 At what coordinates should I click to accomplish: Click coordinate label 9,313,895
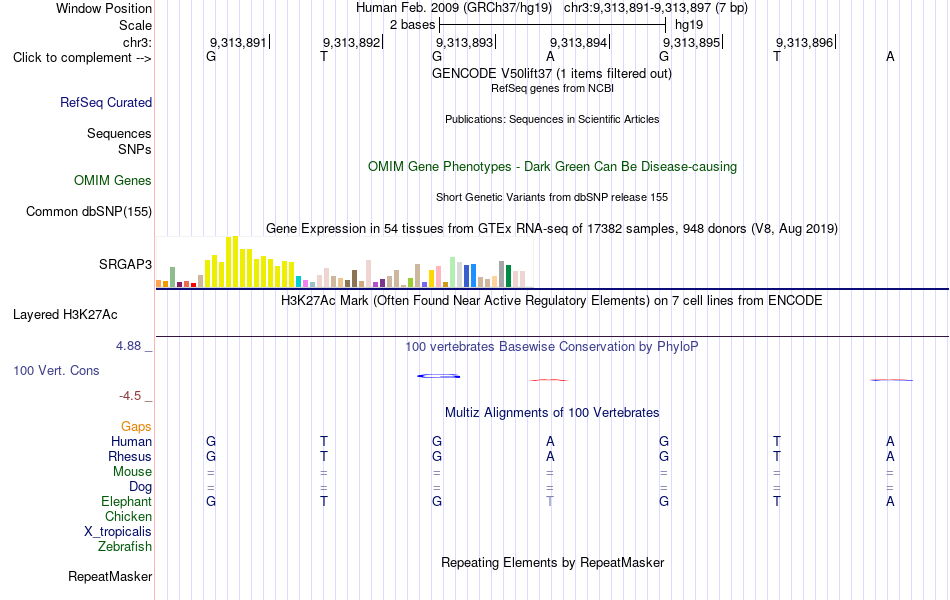click(691, 42)
